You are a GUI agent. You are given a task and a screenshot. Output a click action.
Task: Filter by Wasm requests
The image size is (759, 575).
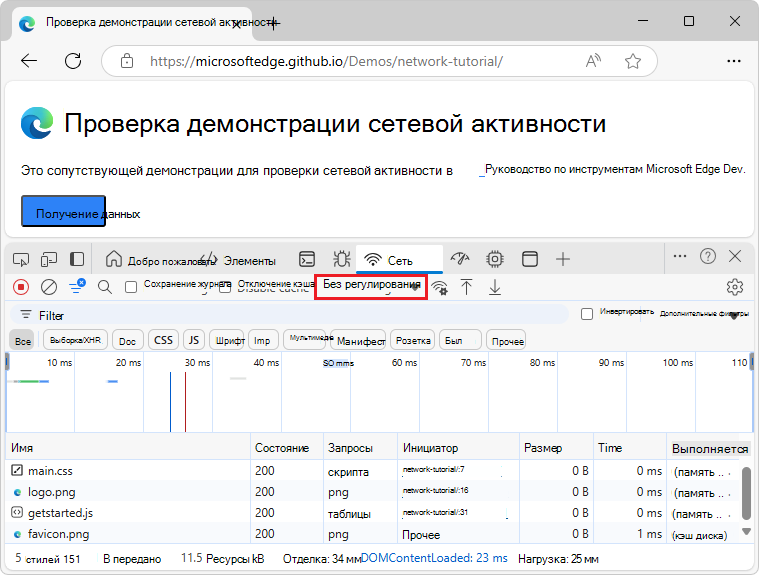click(x=460, y=341)
